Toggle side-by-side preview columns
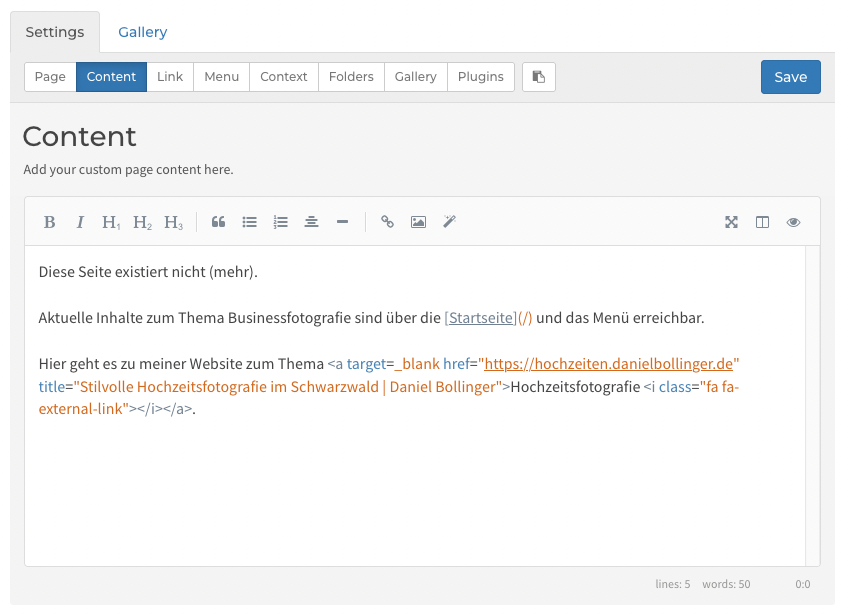850x615 pixels. 762,222
